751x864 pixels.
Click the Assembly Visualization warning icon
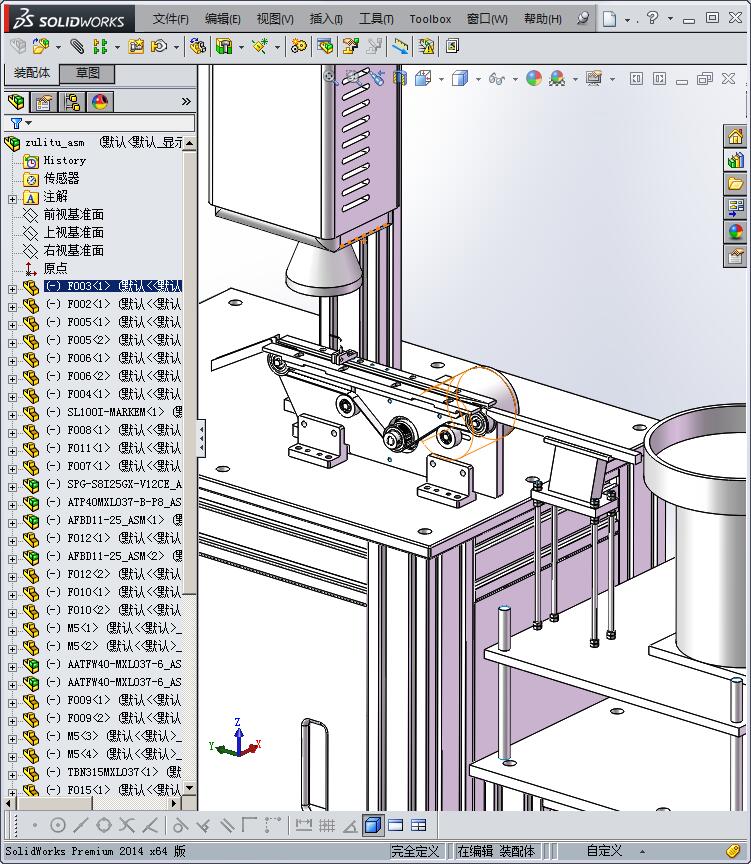pos(426,46)
